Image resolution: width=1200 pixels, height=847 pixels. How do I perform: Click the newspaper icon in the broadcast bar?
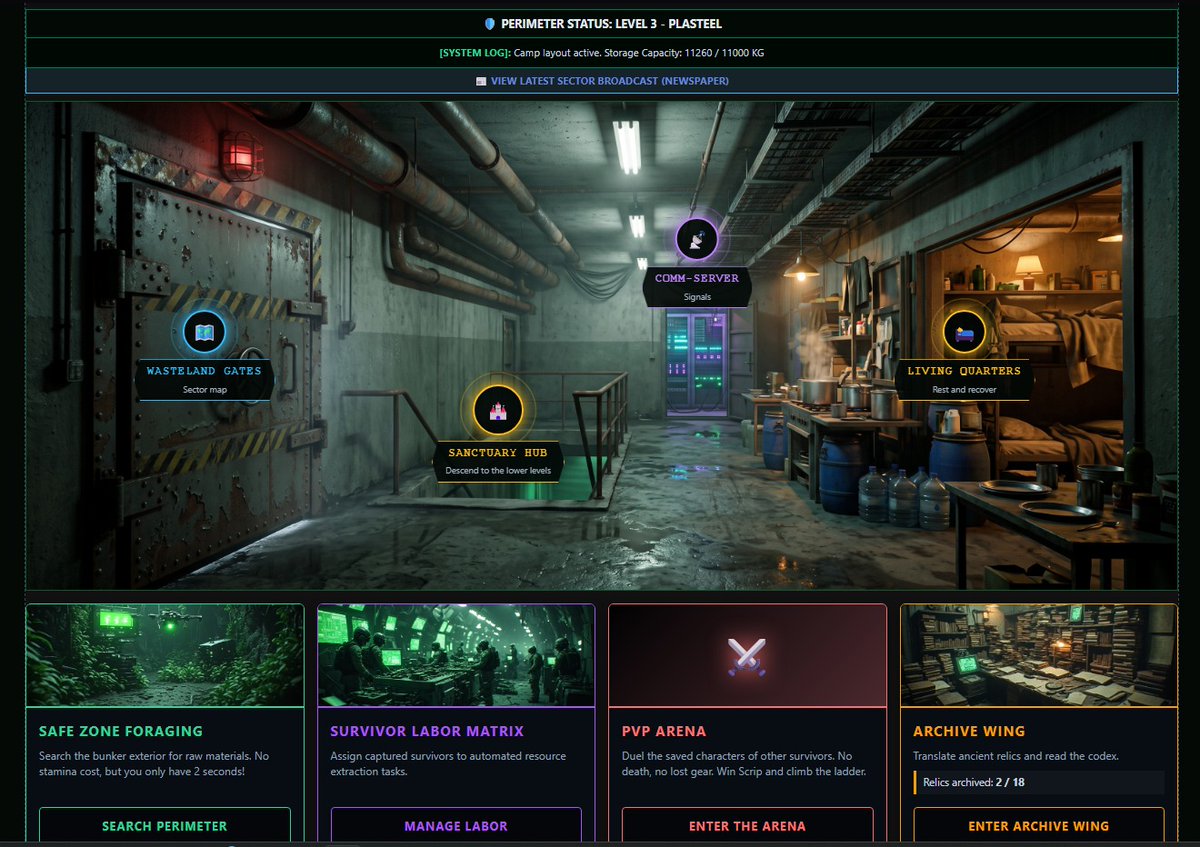pyautogui.click(x=481, y=81)
